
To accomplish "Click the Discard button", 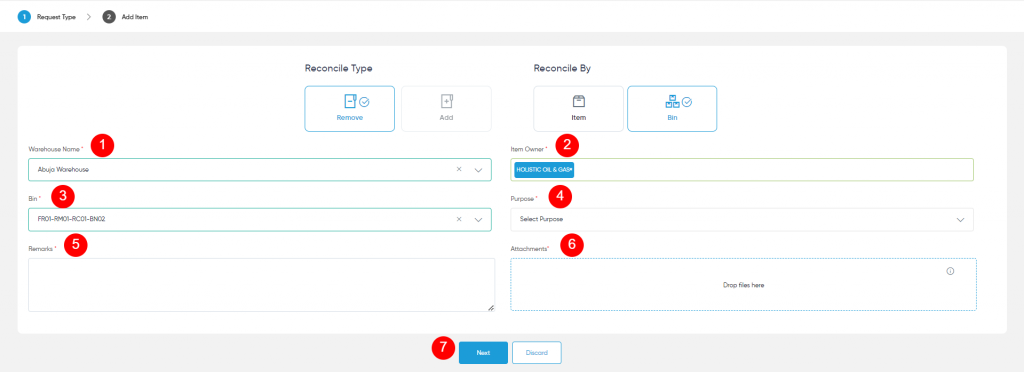I will tap(537, 352).
